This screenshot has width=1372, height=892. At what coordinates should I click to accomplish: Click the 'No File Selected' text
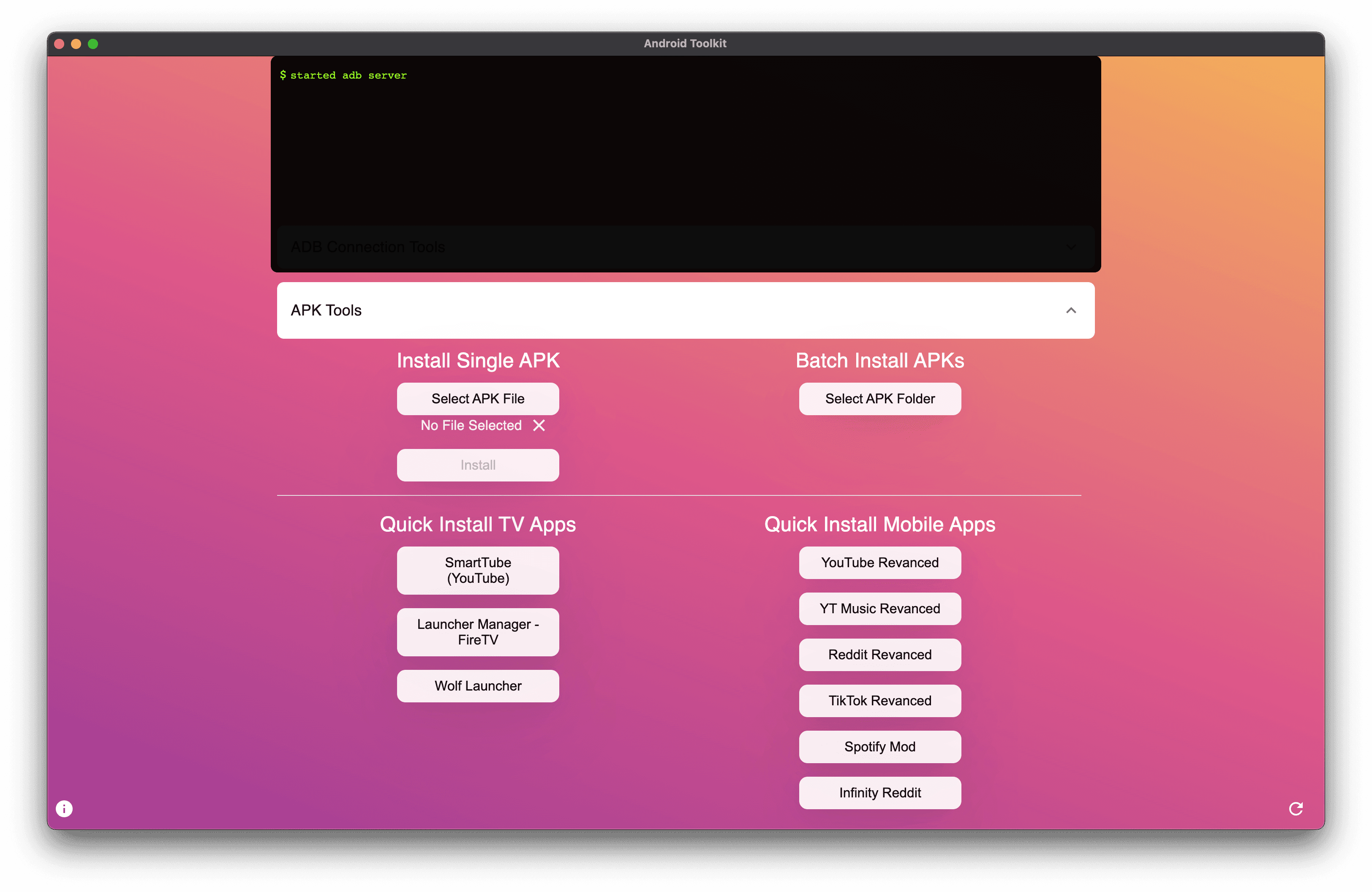point(471,425)
